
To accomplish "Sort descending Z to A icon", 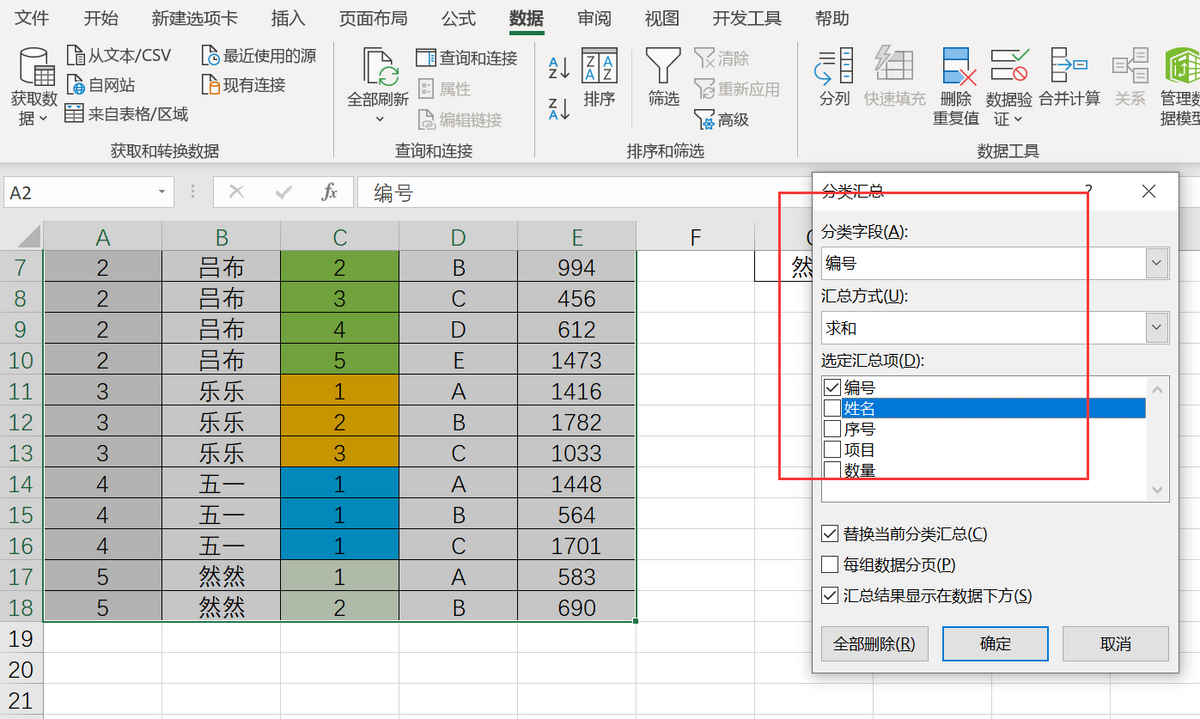I will [559, 108].
